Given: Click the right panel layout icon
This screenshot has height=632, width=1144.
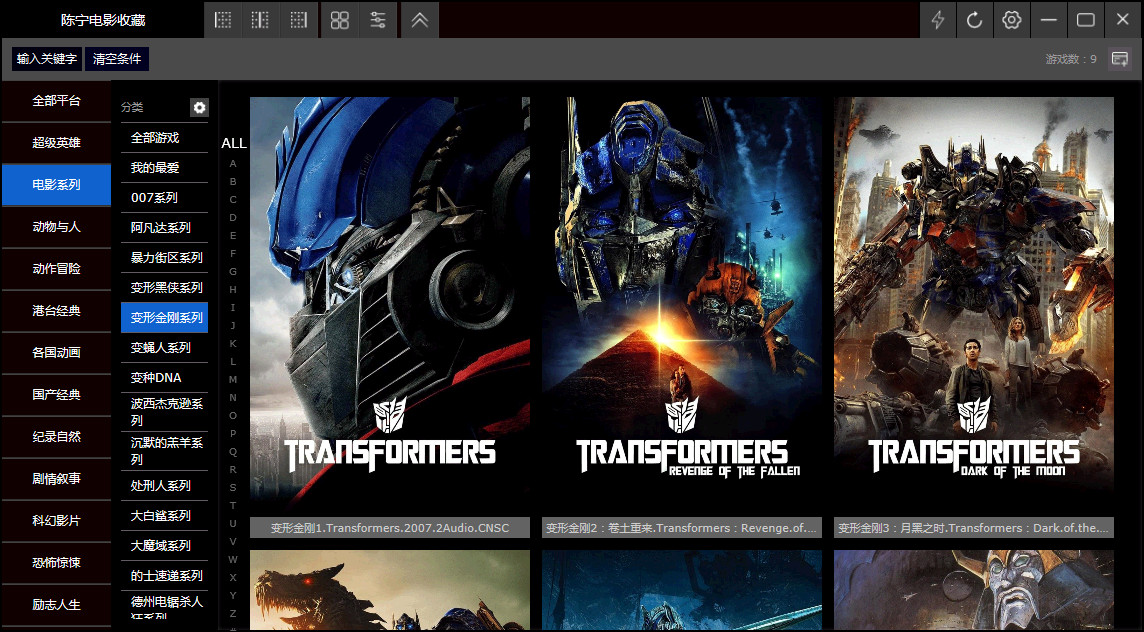Looking at the screenshot, I should [x=298, y=20].
